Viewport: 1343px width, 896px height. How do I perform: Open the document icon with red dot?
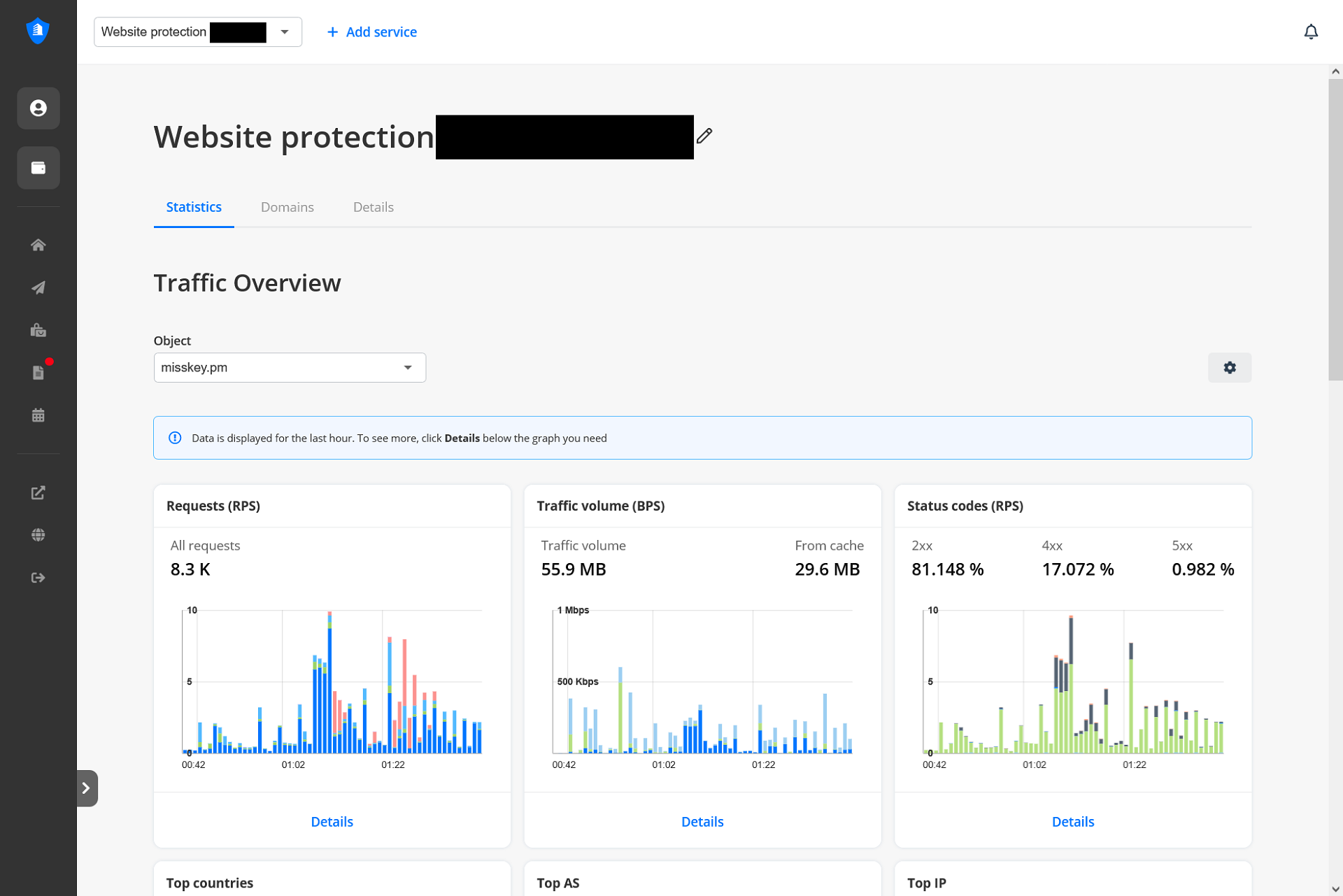pos(38,372)
